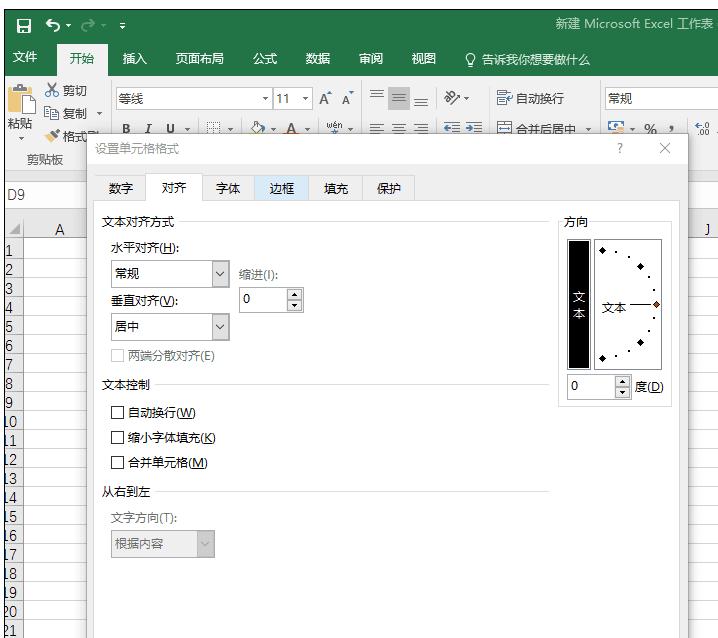Click the 告诉我你想要做什么 search box
This screenshot has width=718, height=638.
[x=527, y=60]
